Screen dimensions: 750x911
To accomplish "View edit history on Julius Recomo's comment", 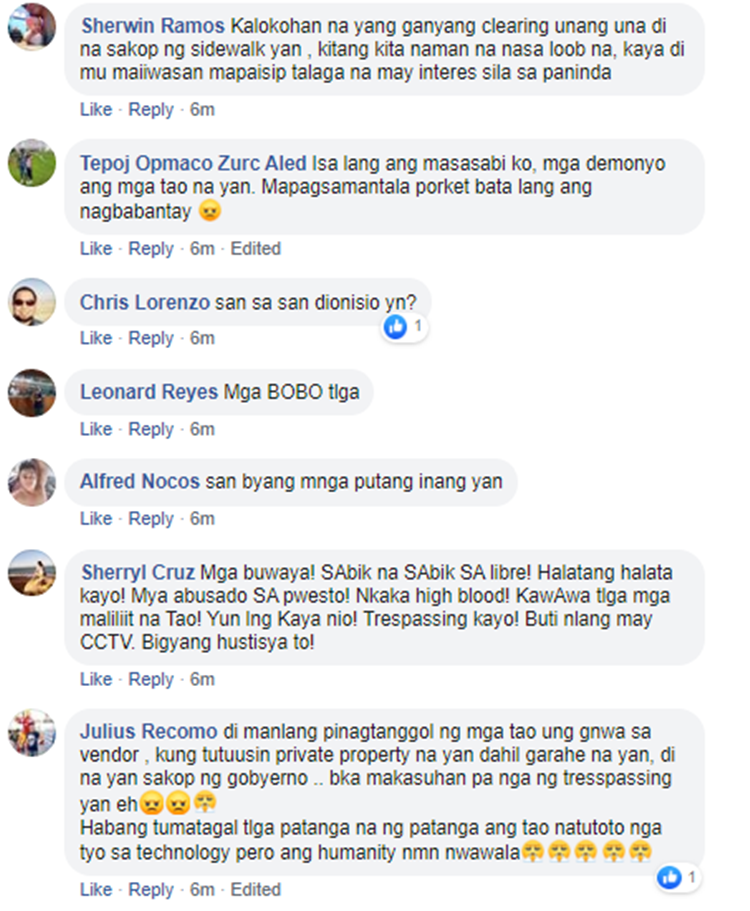I will [x=256, y=890].
